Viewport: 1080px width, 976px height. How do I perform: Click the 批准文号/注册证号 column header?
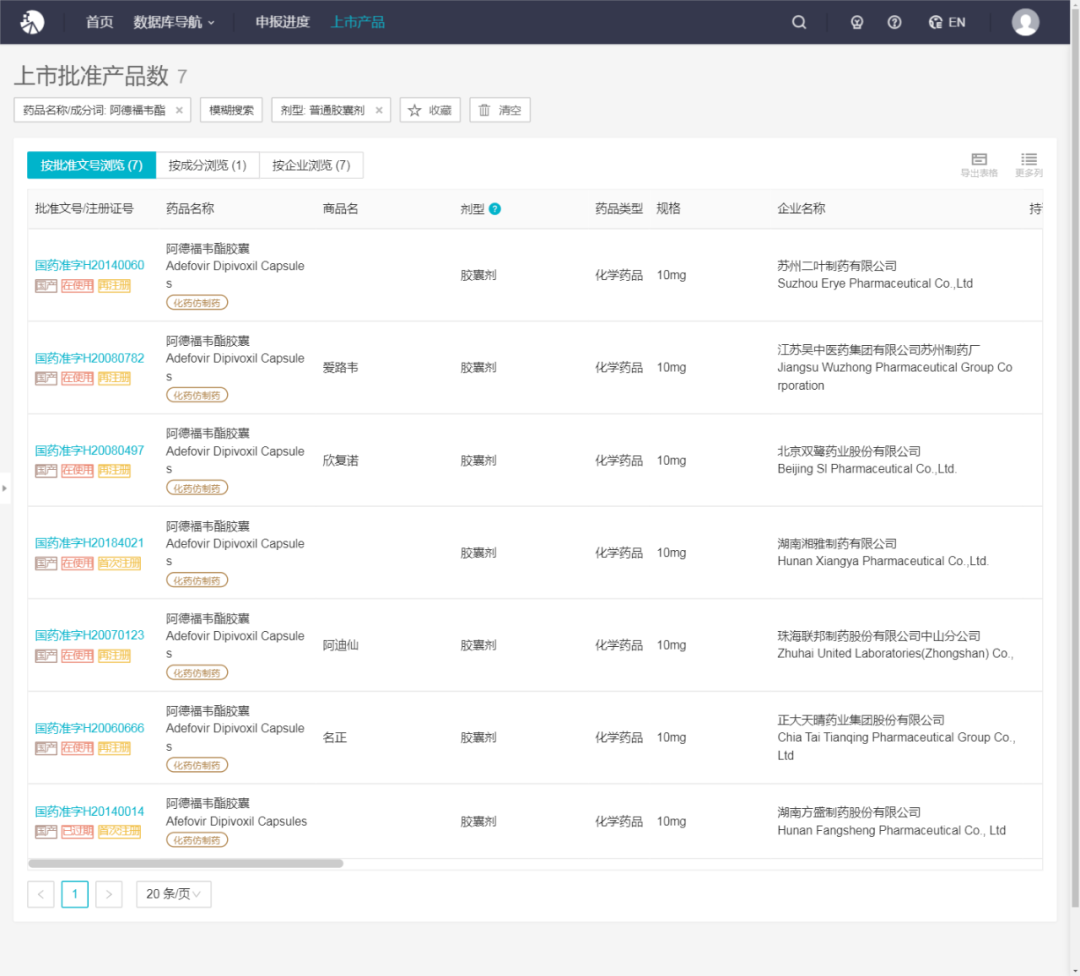click(84, 209)
